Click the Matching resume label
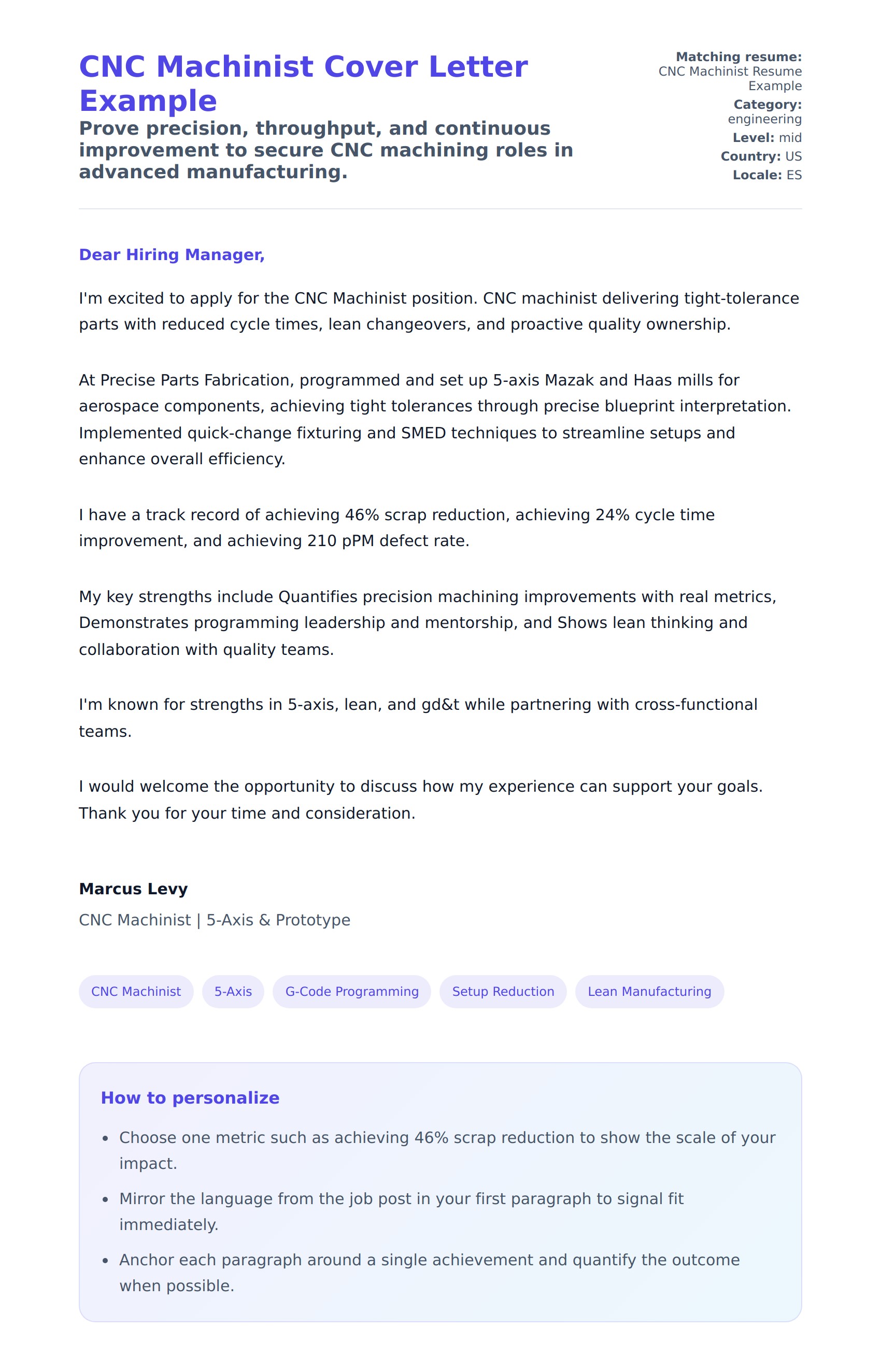 point(738,56)
